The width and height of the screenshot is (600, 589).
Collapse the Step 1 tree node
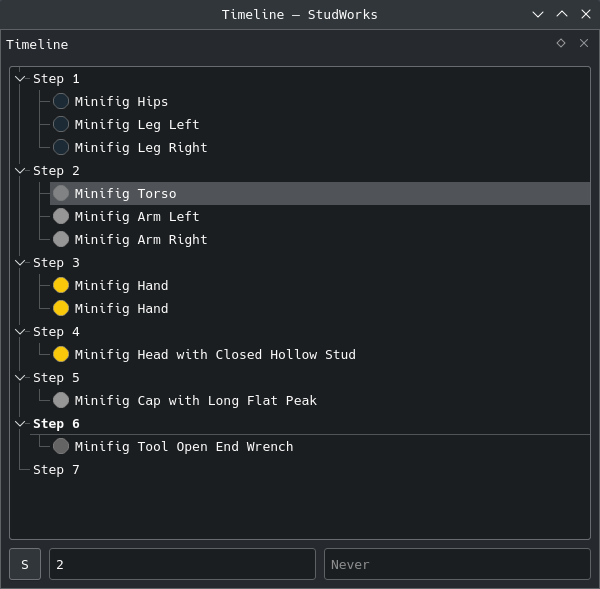point(20,79)
